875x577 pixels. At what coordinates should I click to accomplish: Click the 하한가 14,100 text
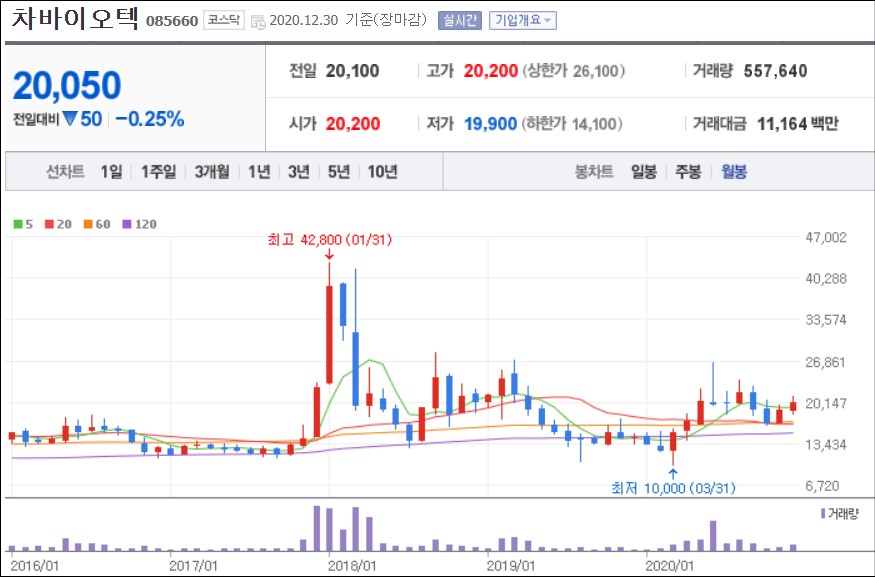click(x=572, y=123)
